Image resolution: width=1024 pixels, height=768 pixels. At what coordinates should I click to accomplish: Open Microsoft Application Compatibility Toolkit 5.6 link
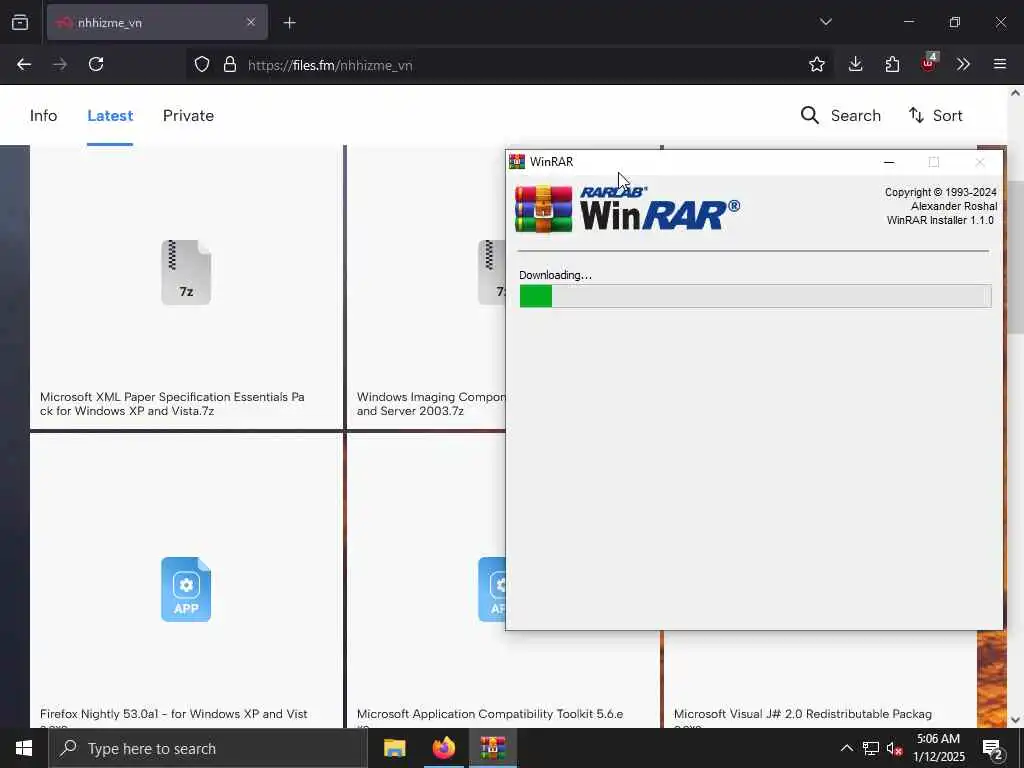tap(490, 714)
